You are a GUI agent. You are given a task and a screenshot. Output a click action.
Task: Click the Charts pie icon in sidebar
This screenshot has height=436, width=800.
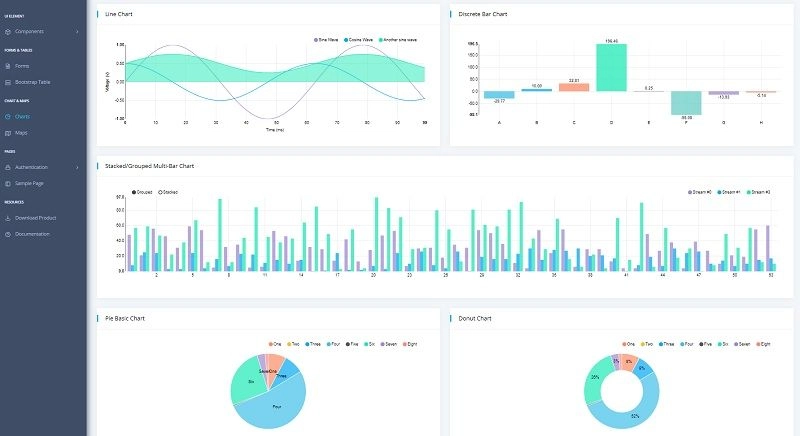coord(8,117)
